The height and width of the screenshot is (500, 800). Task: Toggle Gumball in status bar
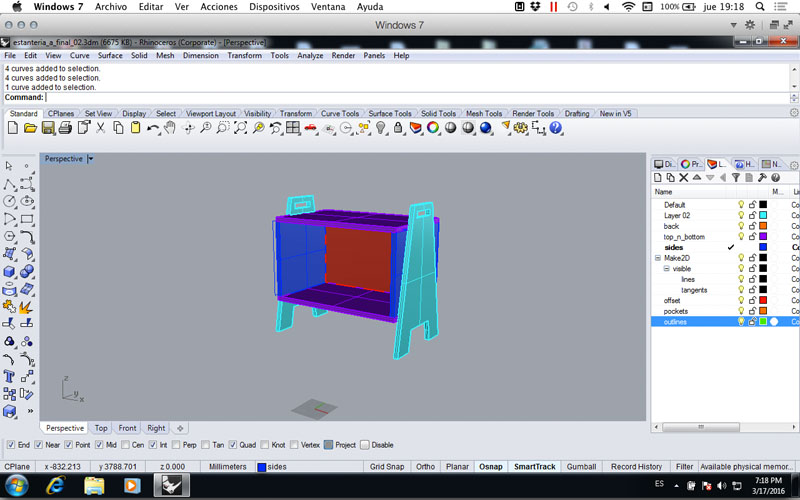(x=581, y=467)
